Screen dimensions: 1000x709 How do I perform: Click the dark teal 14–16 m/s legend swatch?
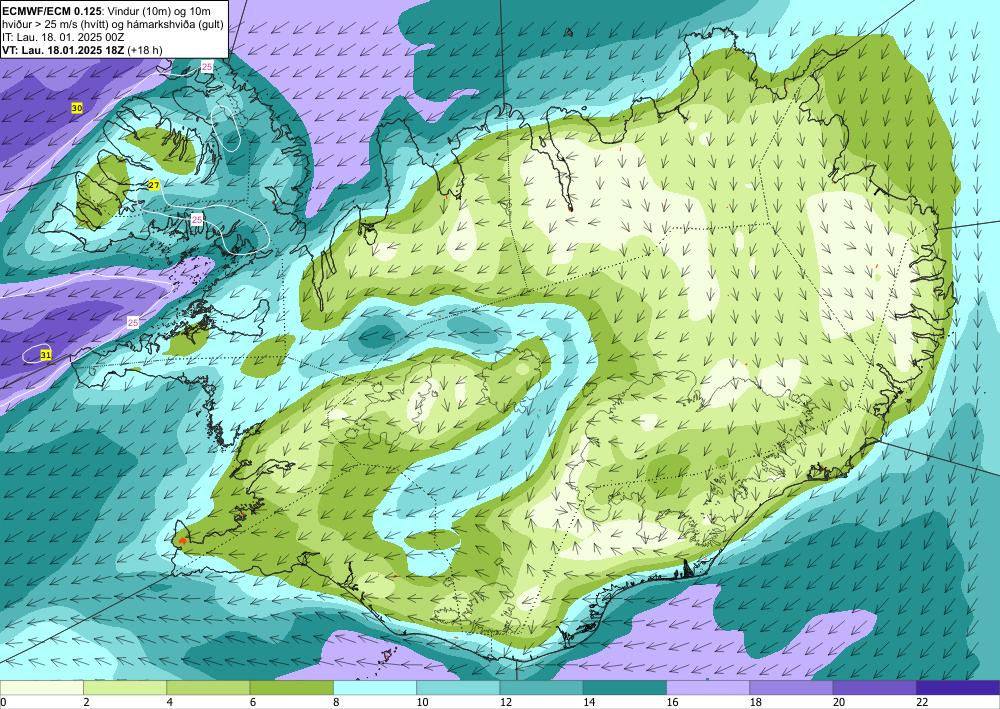tap(625, 688)
